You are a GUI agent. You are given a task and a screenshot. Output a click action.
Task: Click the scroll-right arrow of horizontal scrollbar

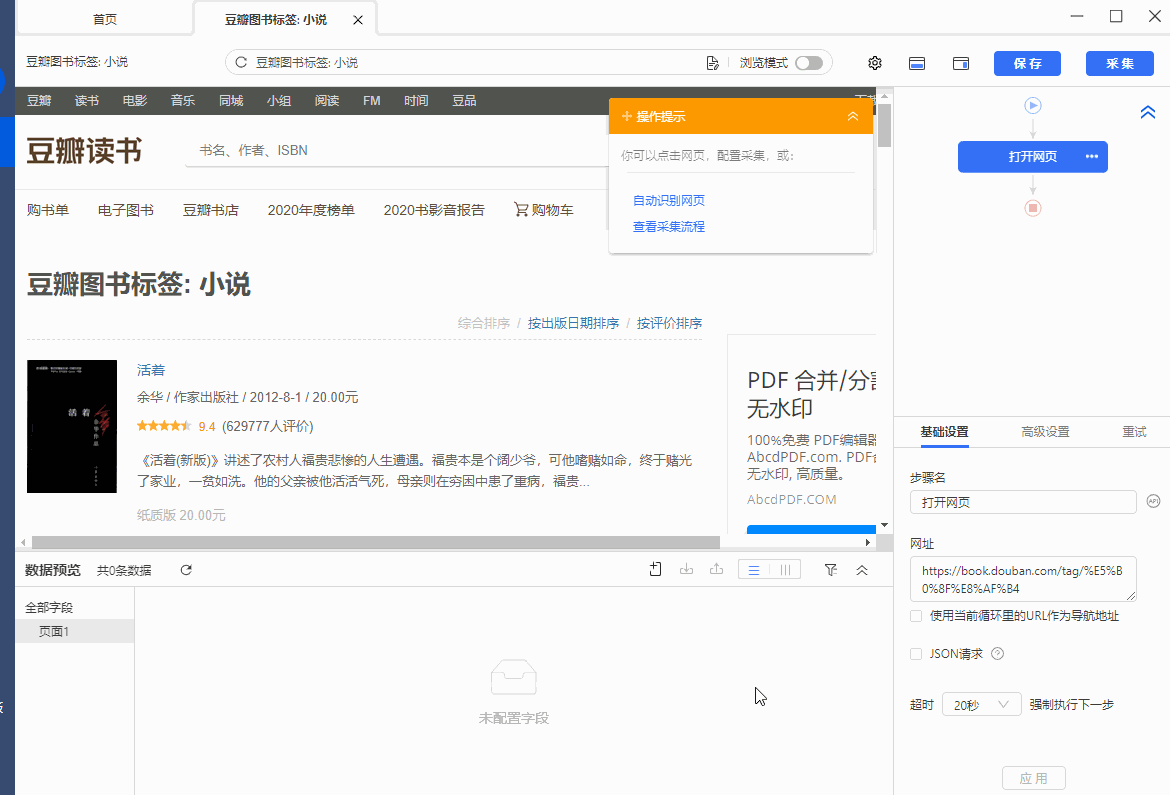pos(867,542)
